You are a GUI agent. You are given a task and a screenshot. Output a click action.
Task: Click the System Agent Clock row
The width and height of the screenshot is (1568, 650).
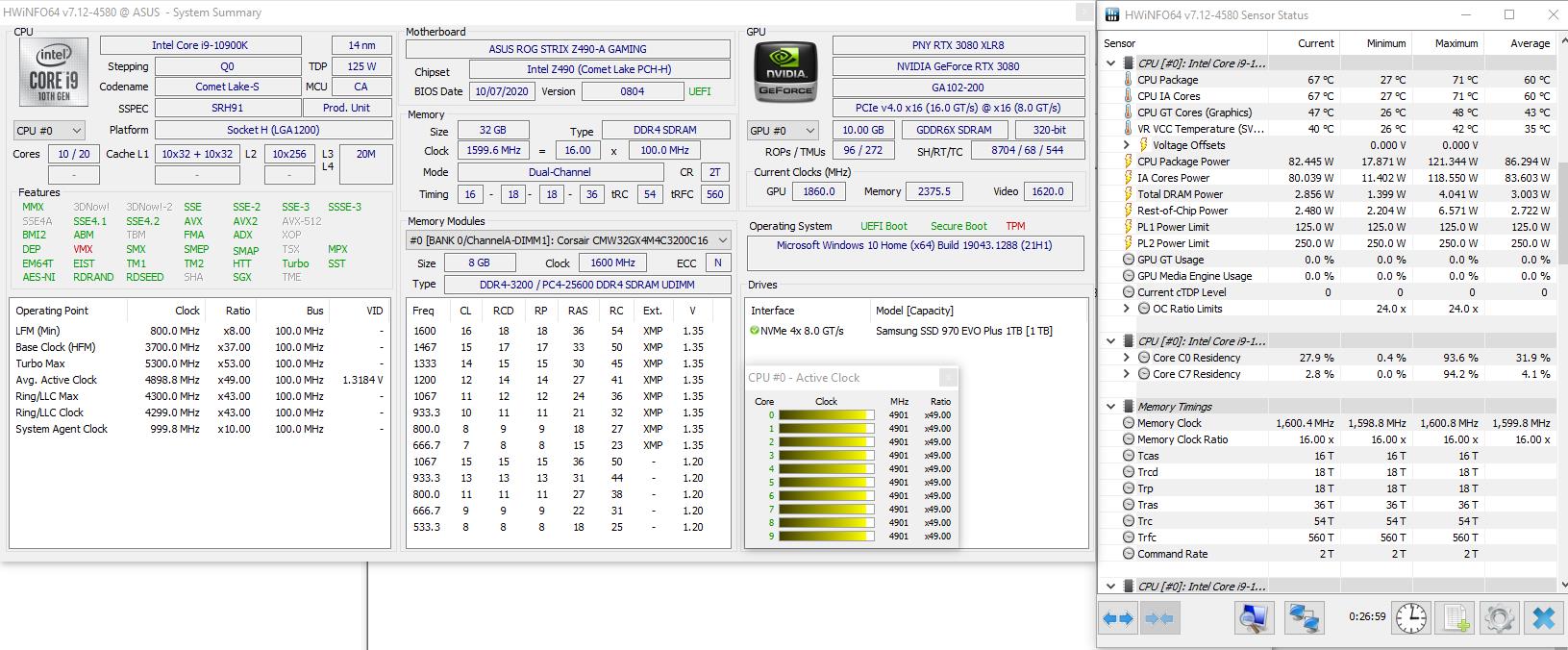tap(200, 429)
